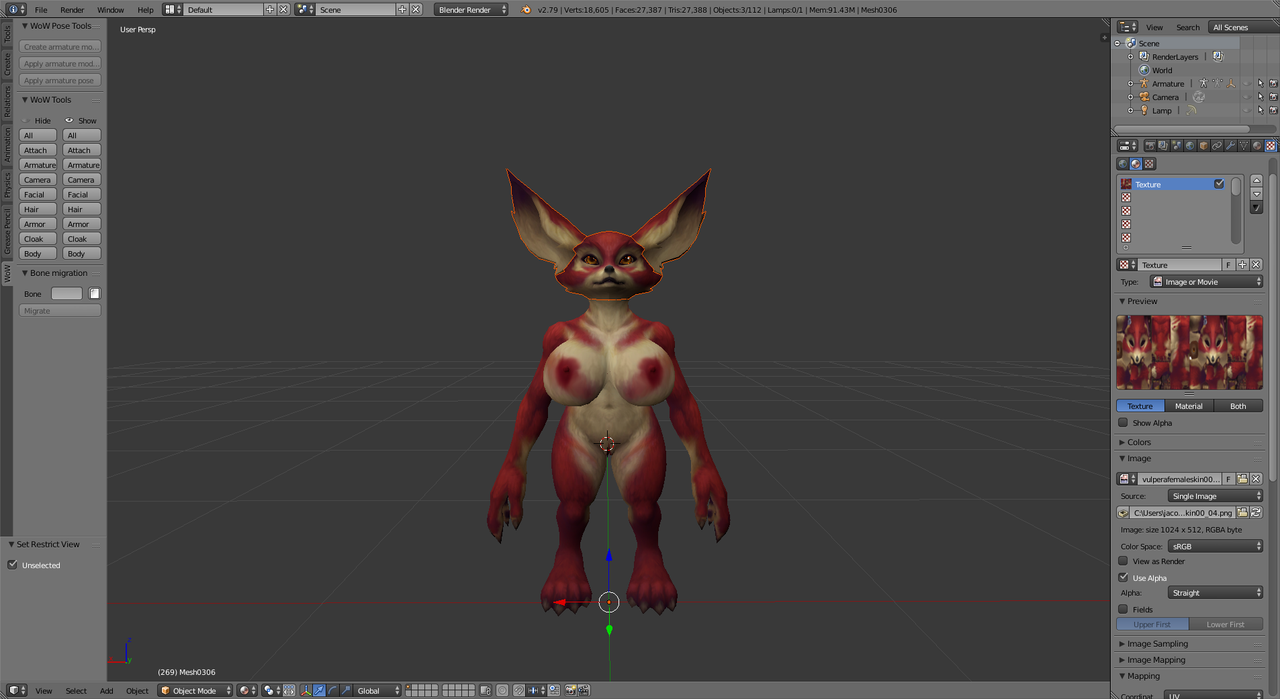Move texture slot down arrow
The image size is (1280, 699).
[1257, 194]
